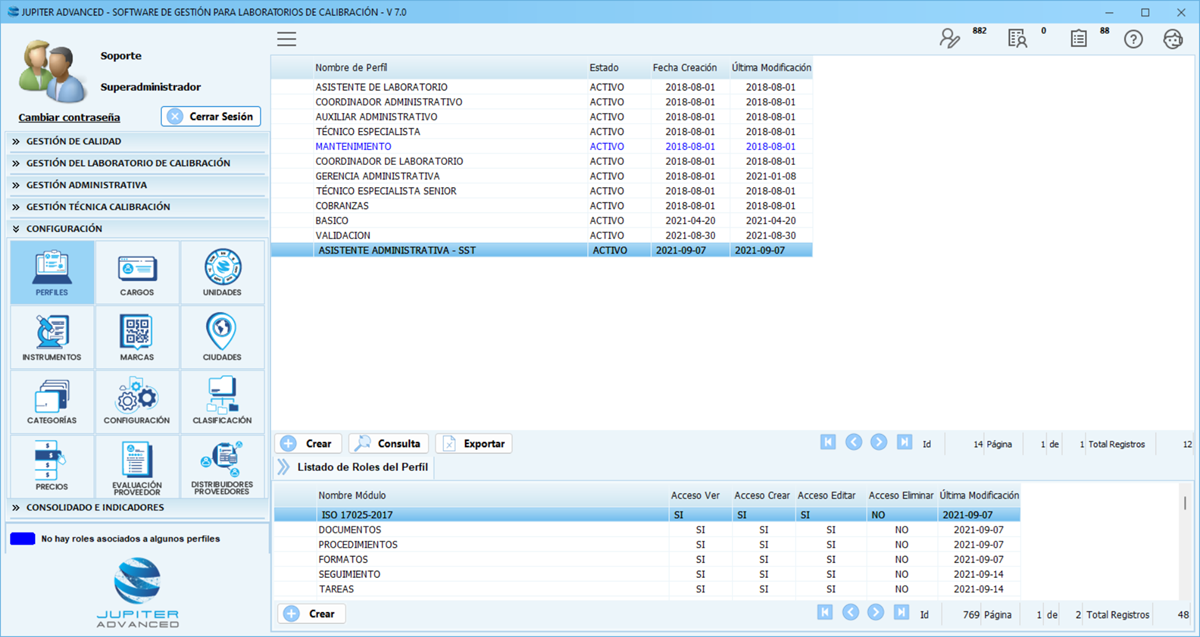
Task: Click the help question mark icon
Action: pos(1133,37)
